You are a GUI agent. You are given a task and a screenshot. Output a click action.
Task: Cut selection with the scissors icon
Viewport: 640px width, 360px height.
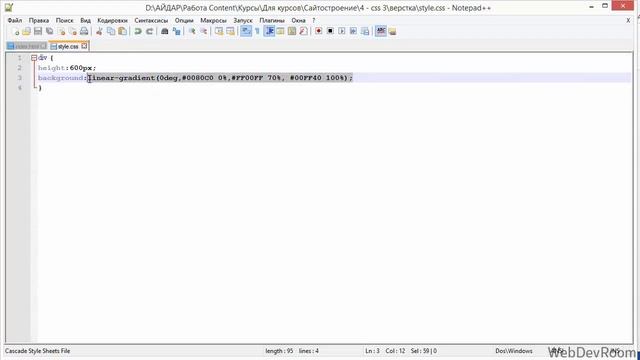tap(99, 31)
